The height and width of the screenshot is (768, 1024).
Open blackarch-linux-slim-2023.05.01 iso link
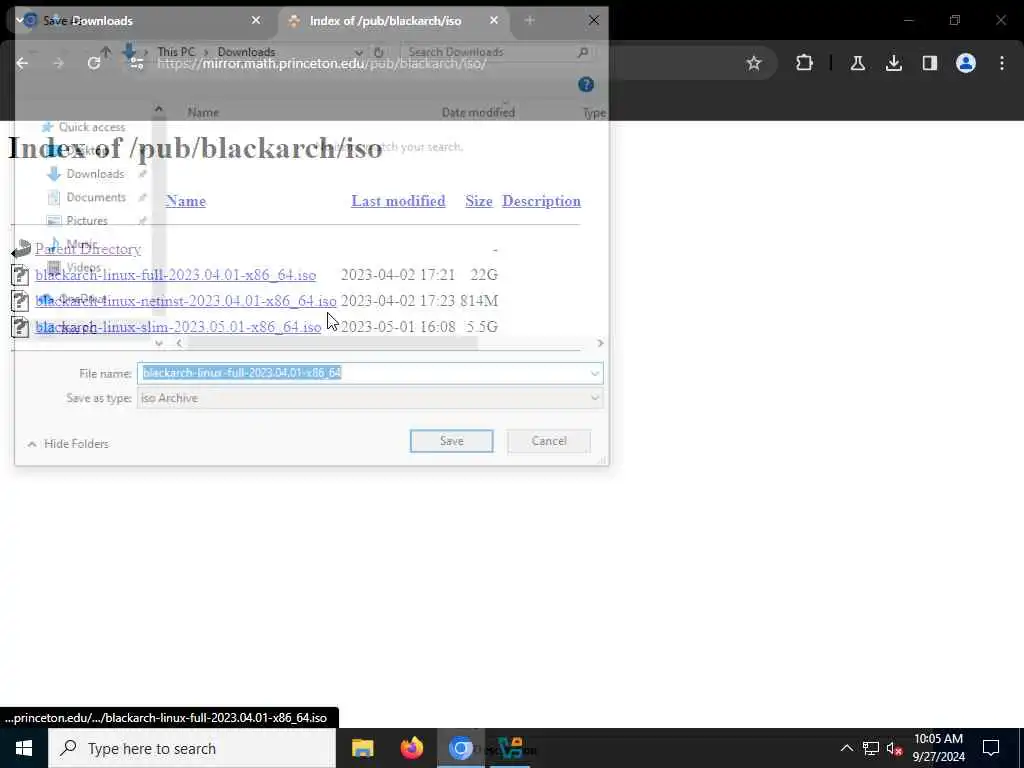(x=178, y=327)
